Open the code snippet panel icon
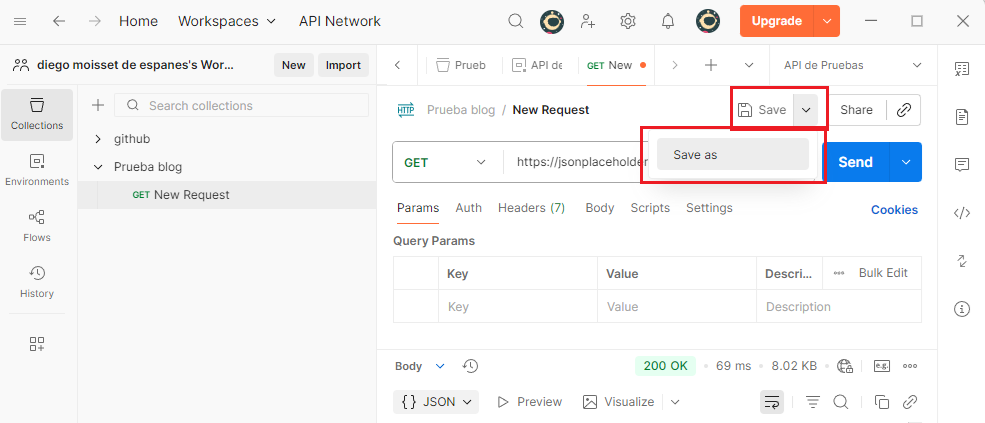This screenshot has width=985, height=423. [x=962, y=212]
